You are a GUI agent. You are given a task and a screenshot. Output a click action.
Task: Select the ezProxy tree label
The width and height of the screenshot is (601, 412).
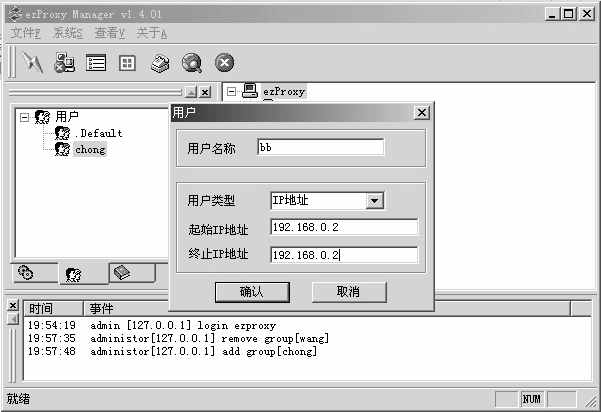(x=284, y=92)
